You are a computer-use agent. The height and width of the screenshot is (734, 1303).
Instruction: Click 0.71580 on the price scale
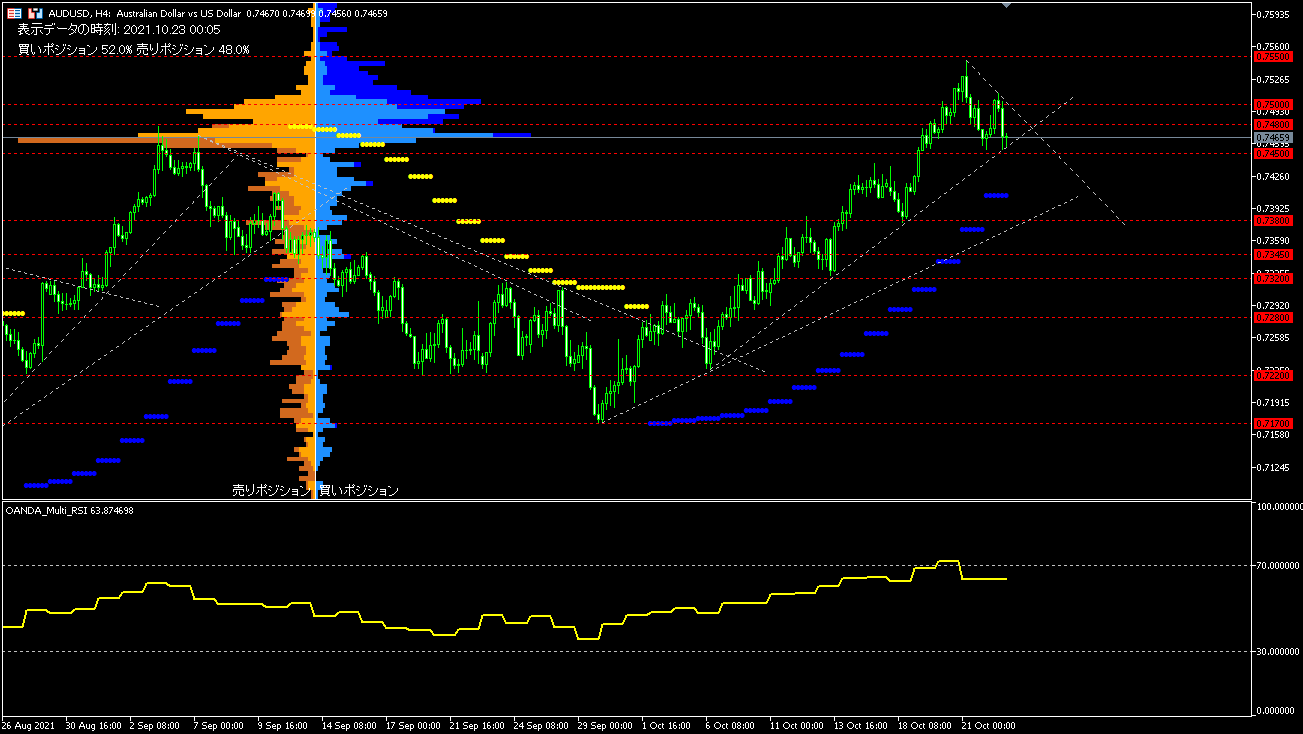click(1274, 435)
